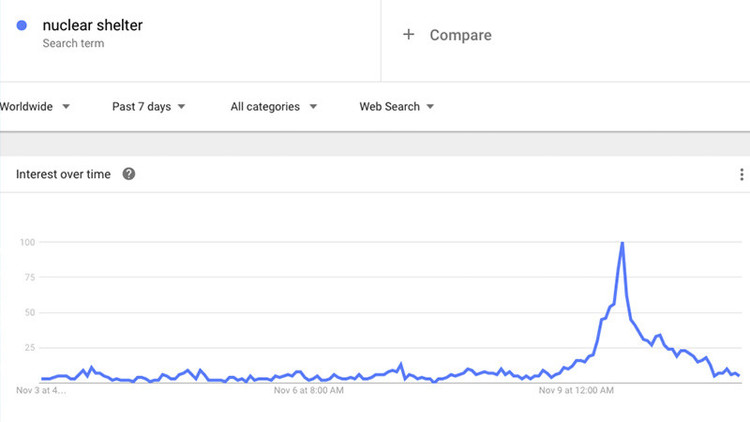Click the plus icon next to Compare
Viewport: 750px width, 422px height.
pyautogui.click(x=408, y=35)
